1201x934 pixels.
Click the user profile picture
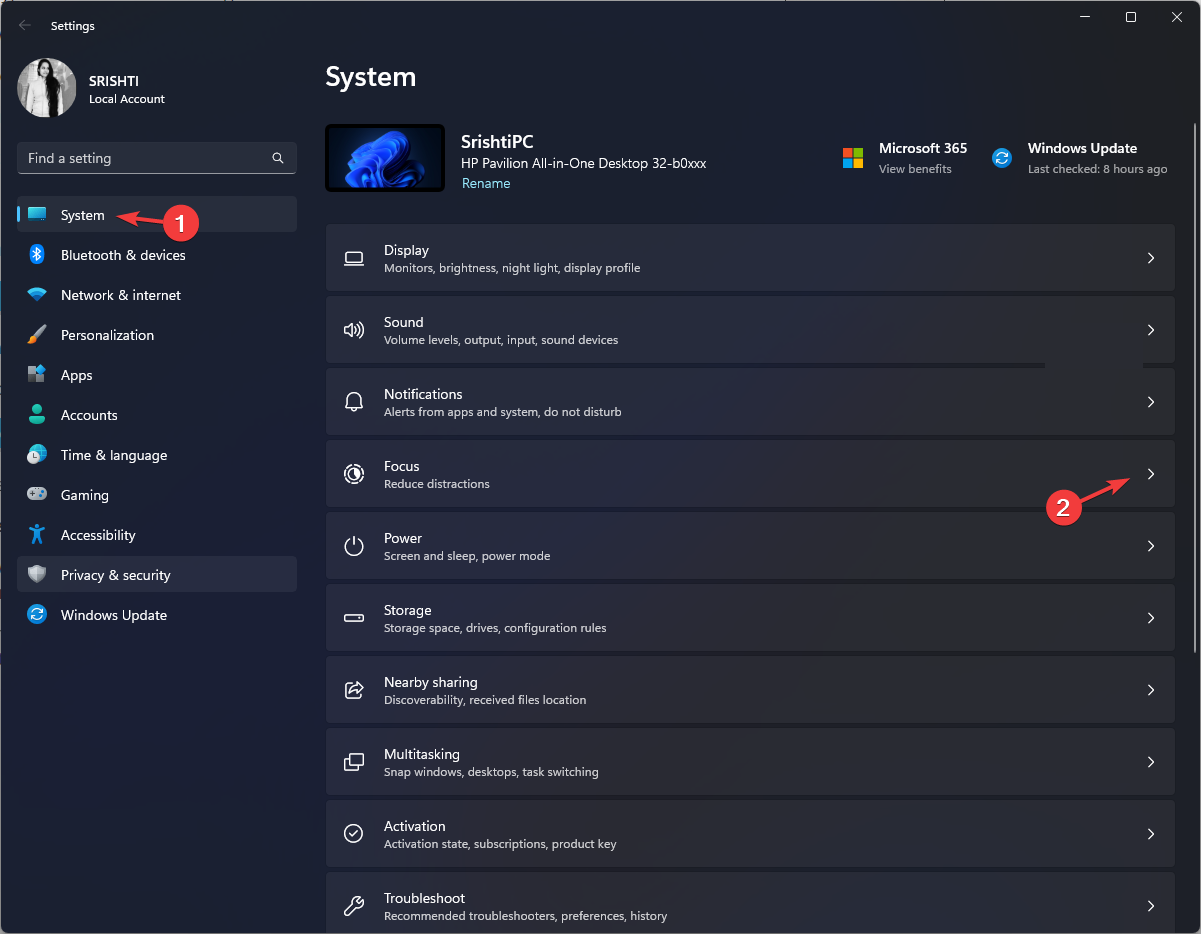pos(47,88)
